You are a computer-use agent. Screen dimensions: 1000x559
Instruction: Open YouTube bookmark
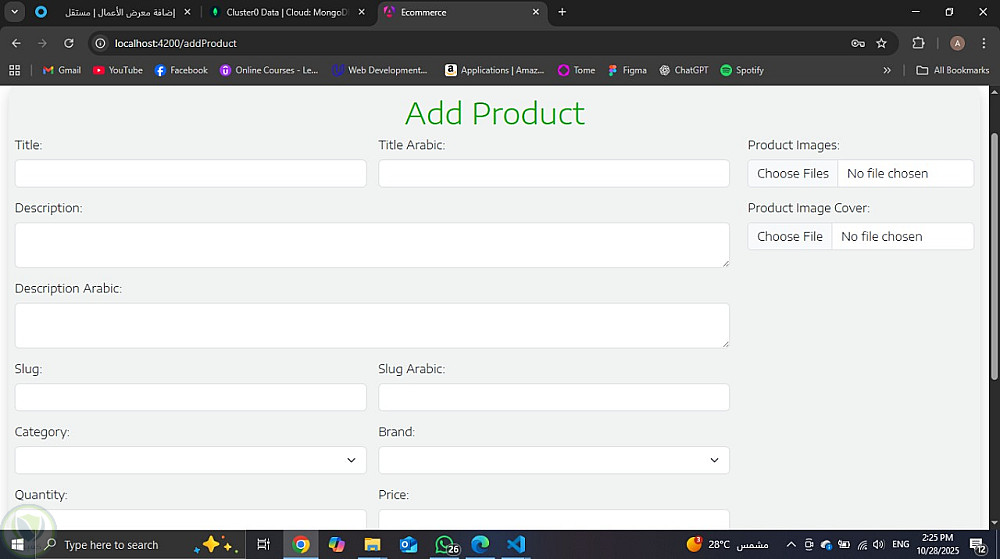[118, 70]
